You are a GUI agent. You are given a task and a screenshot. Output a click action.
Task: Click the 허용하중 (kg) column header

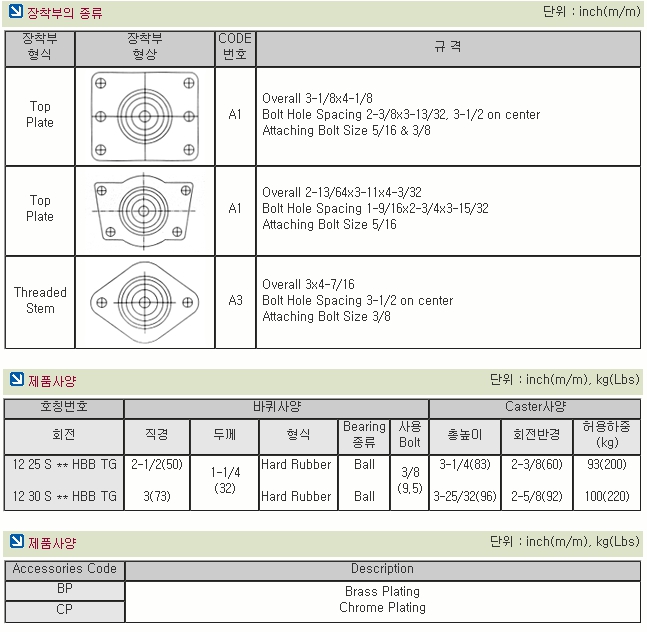(606, 435)
